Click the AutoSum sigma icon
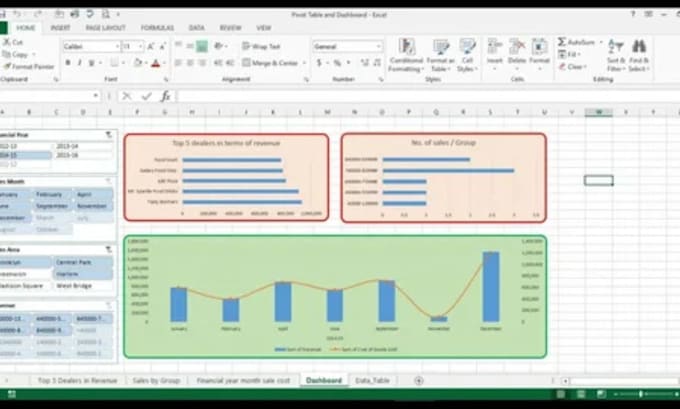The image size is (680, 409). pyautogui.click(x=562, y=42)
